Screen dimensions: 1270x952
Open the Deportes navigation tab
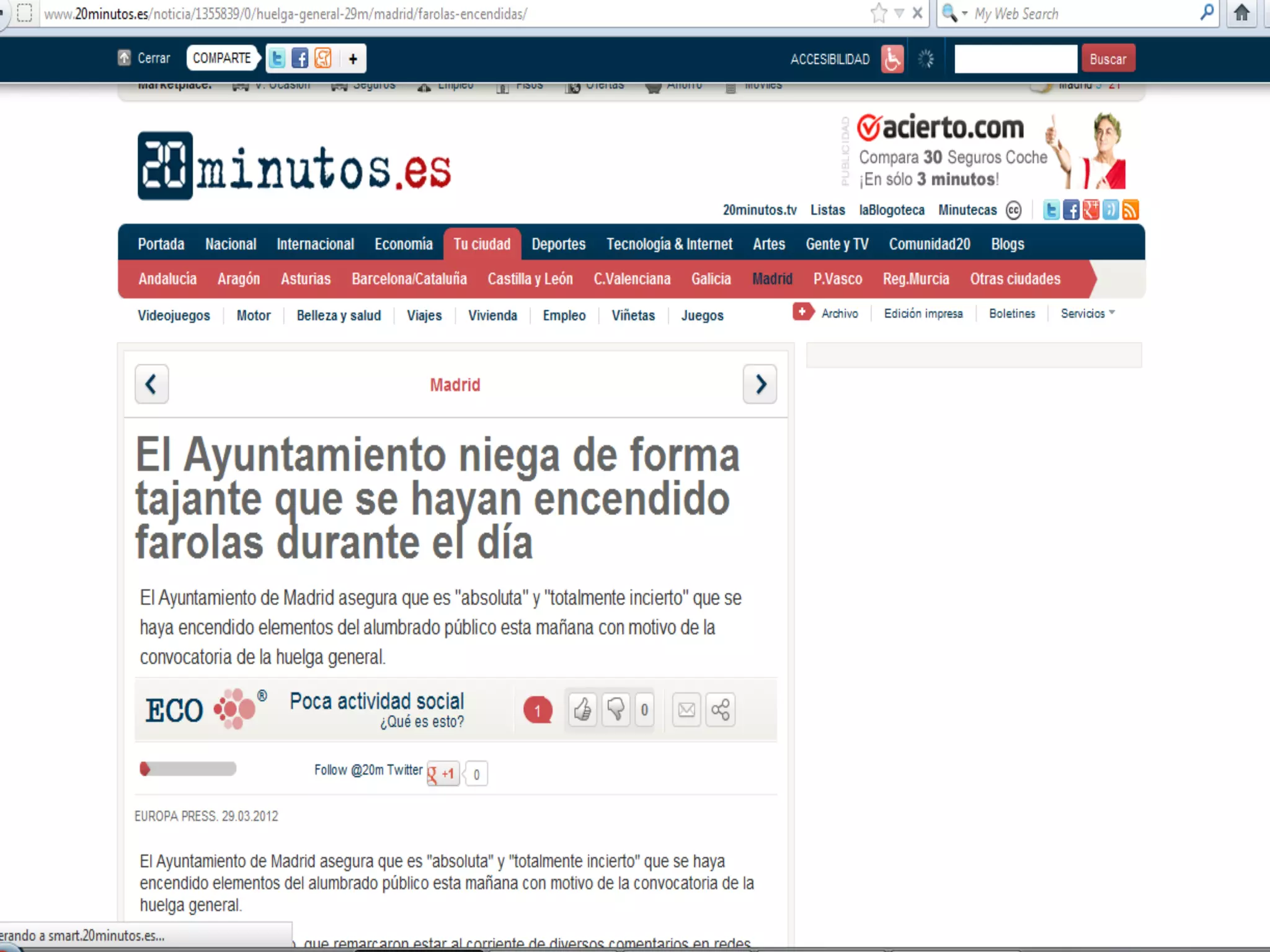click(558, 244)
